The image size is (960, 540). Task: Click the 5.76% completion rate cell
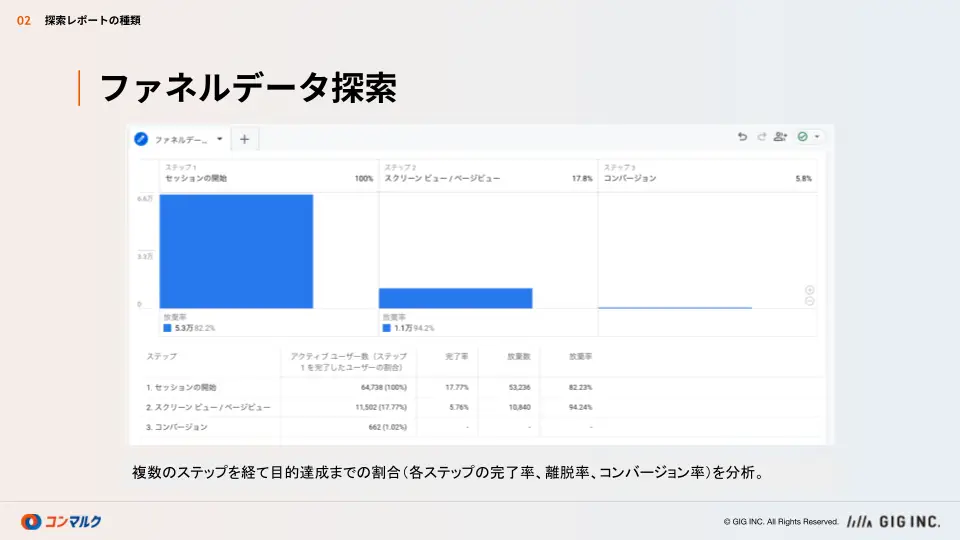(459, 407)
